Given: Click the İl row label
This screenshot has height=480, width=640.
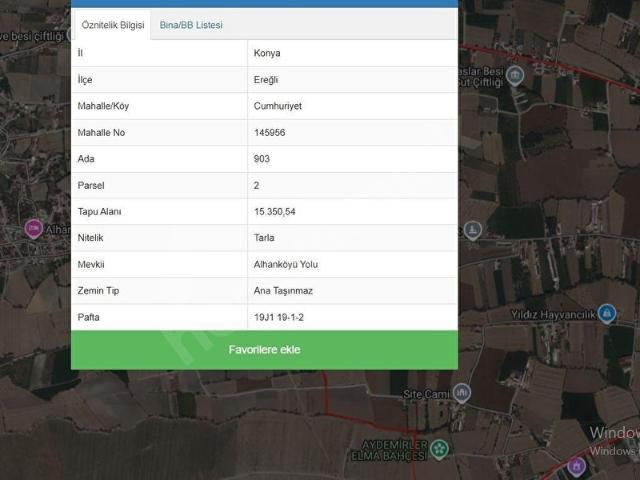Looking at the screenshot, I should pyautogui.click(x=80, y=53).
